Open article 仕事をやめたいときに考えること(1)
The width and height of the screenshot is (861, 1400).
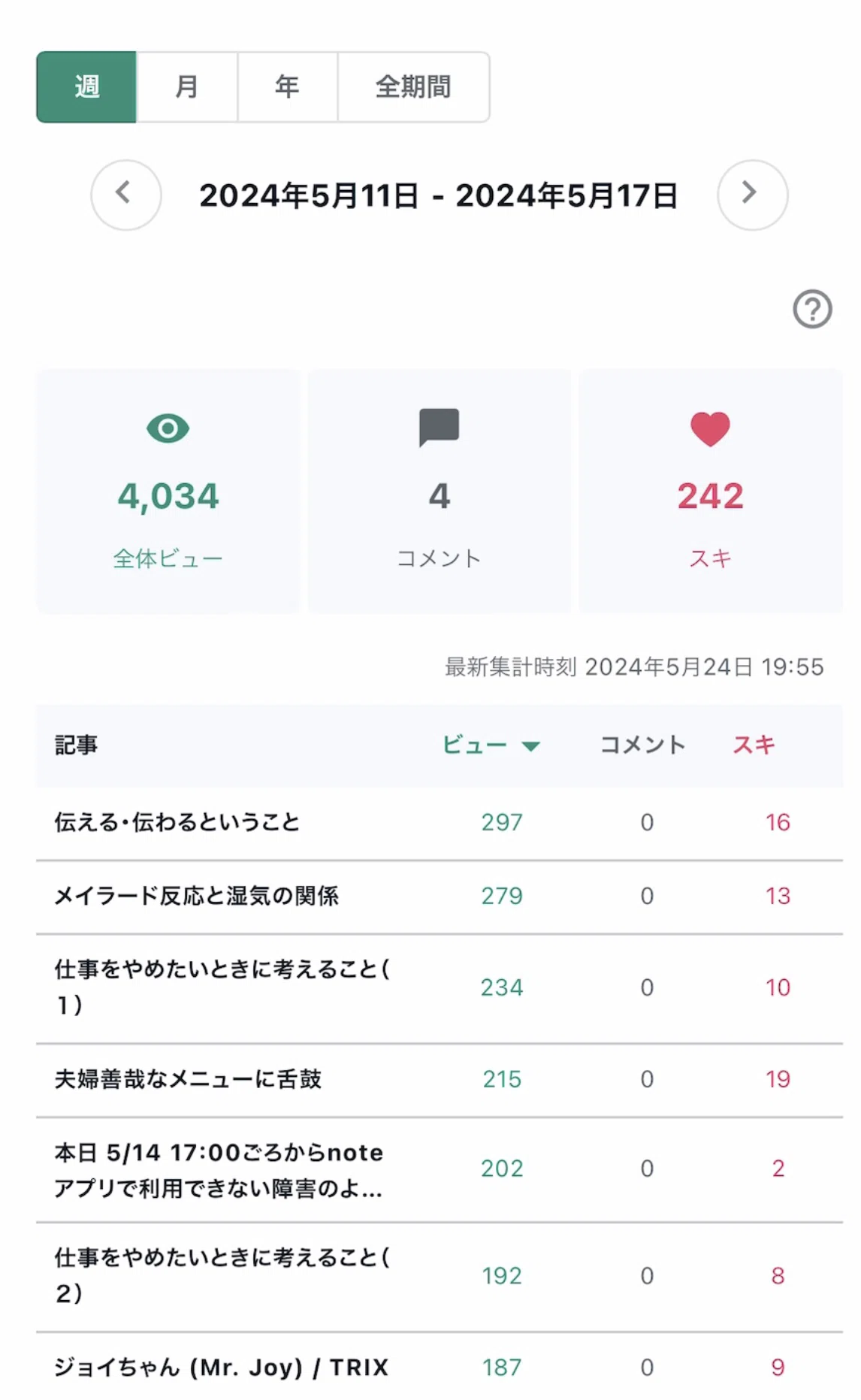(x=222, y=987)
